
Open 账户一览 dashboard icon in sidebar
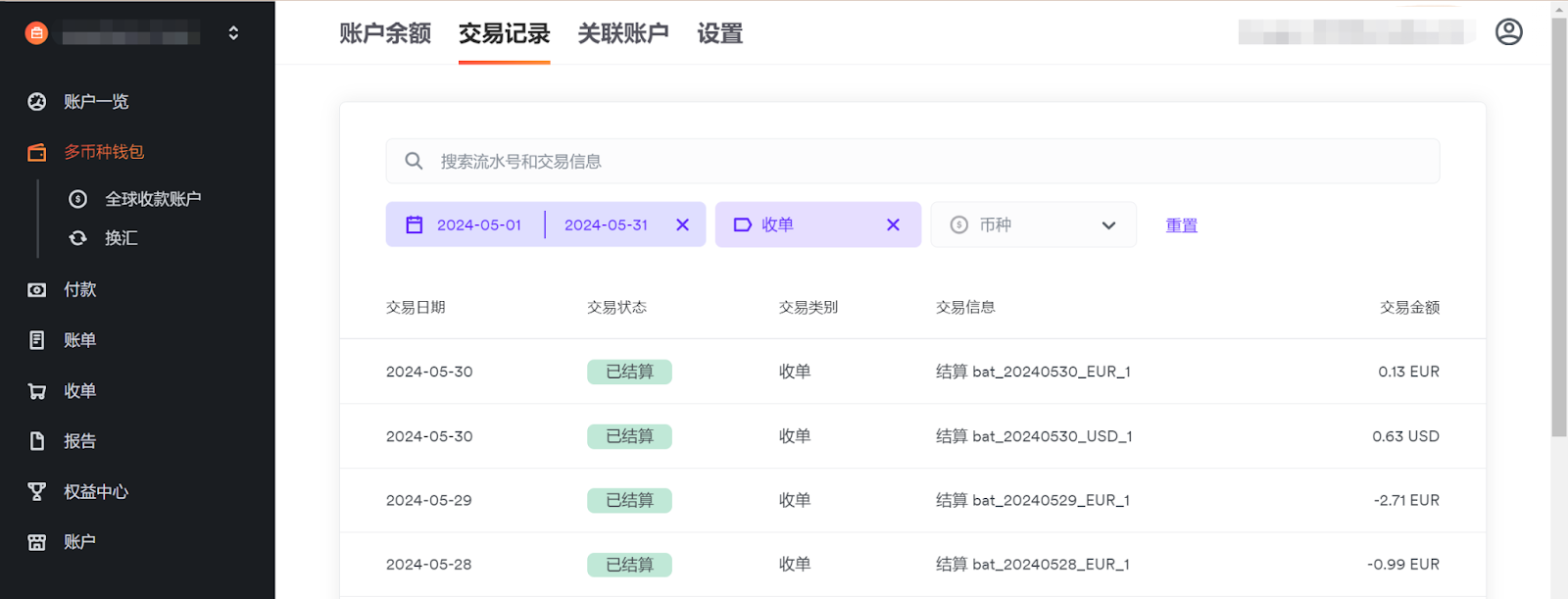click(x=37, y=102)
